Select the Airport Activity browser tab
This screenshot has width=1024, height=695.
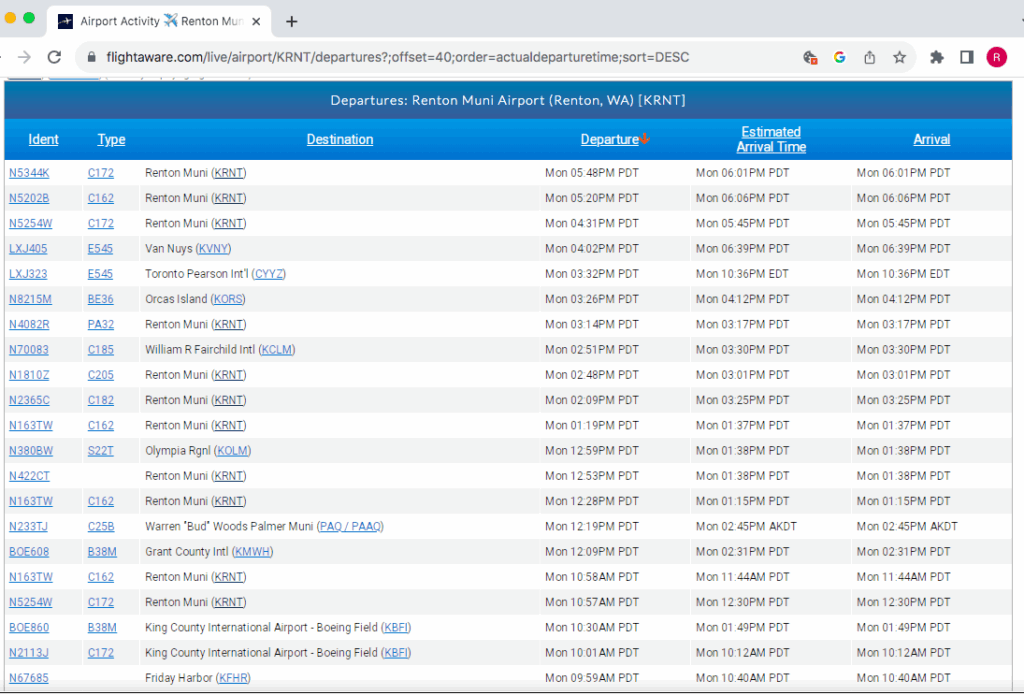(x=150, y=21)
